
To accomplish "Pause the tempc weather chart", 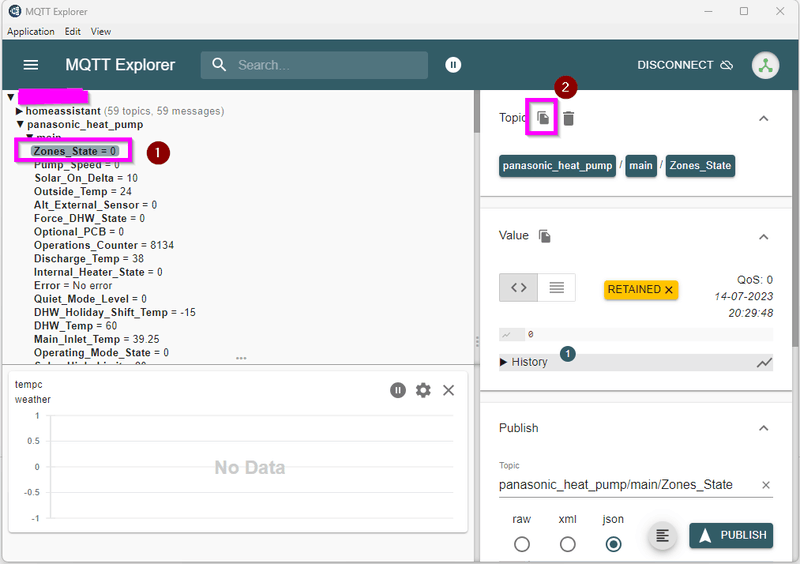I will click(398, 390).
